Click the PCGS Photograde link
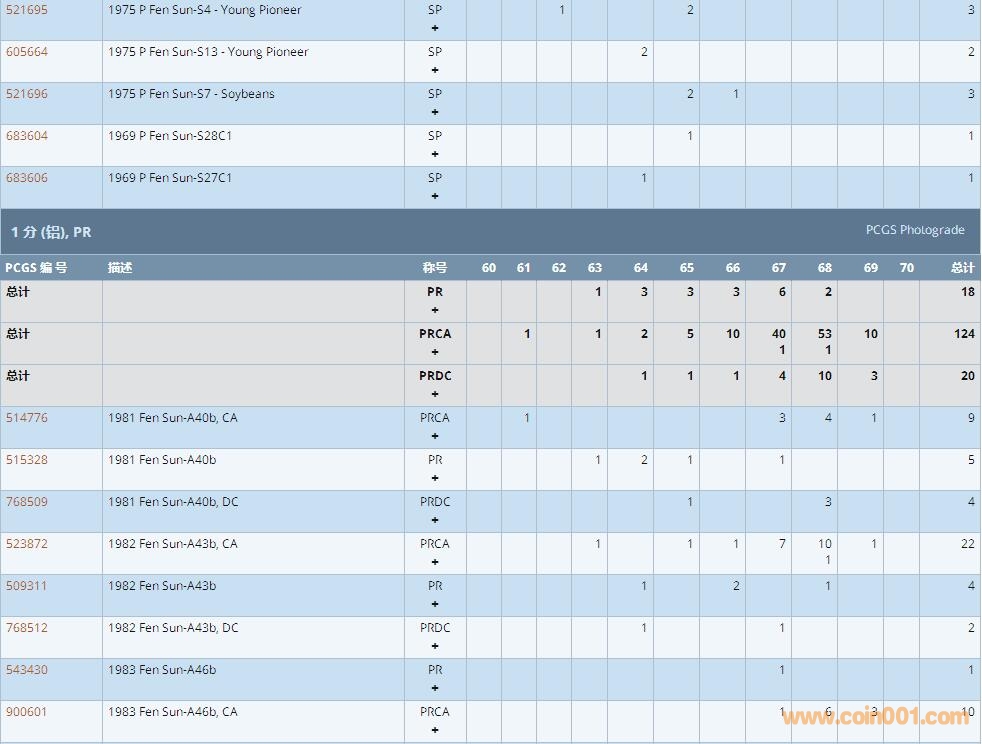982x744 pixels. 914,230
